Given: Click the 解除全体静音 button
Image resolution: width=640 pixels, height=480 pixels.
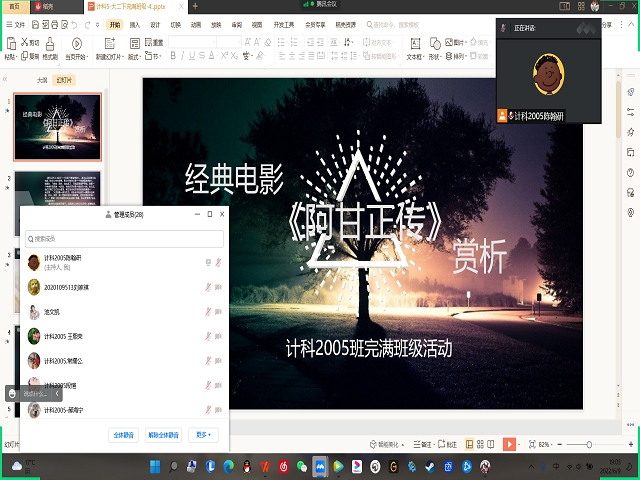Looking at the screenshot, I should (163, 435).
